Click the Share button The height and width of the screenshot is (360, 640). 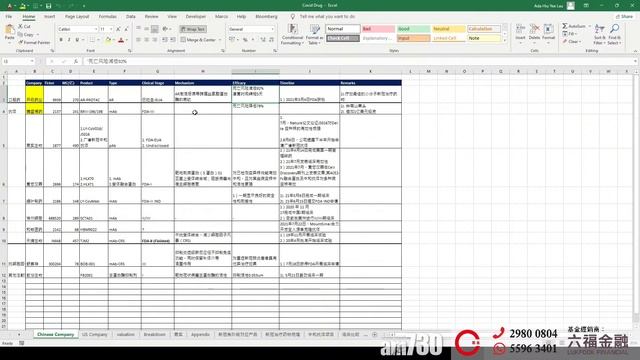point(625,17)
